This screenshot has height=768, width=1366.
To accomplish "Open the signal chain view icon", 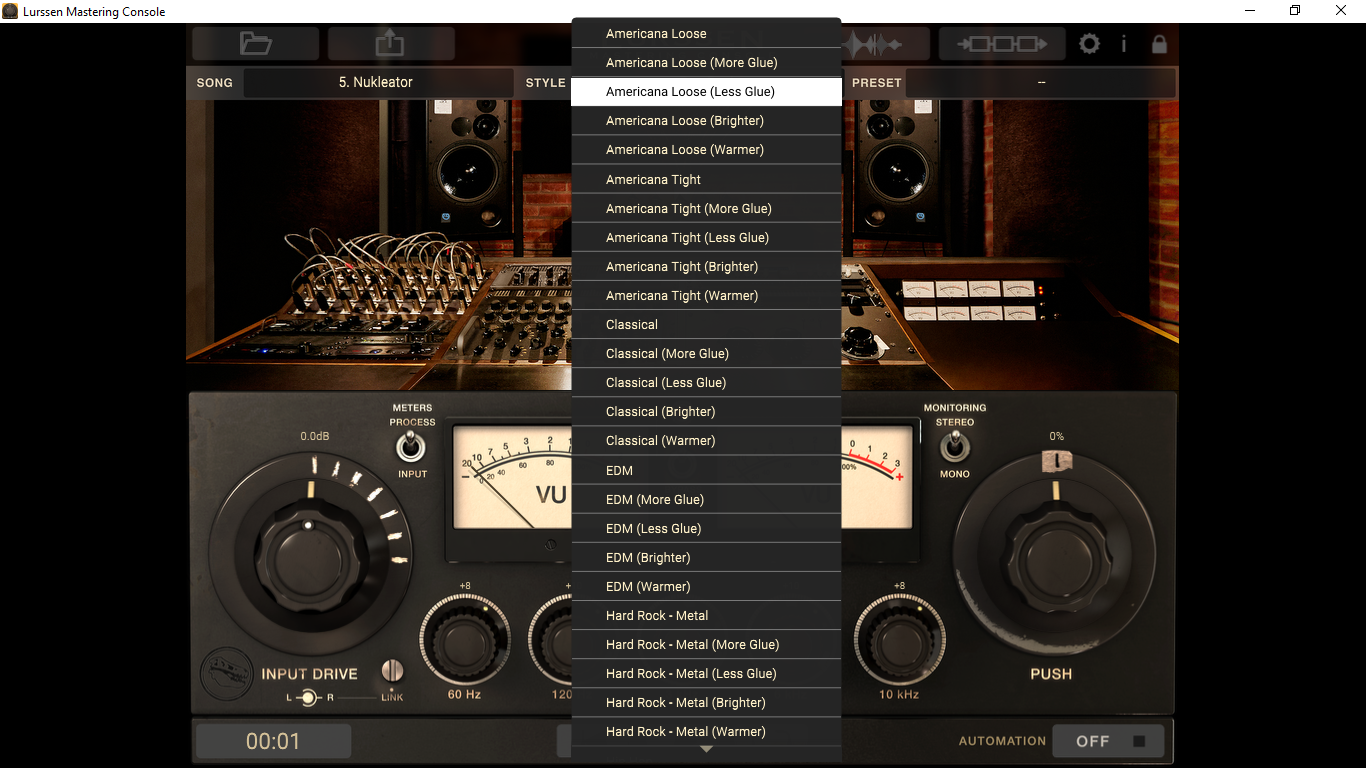I will (x=1001, y=44).
